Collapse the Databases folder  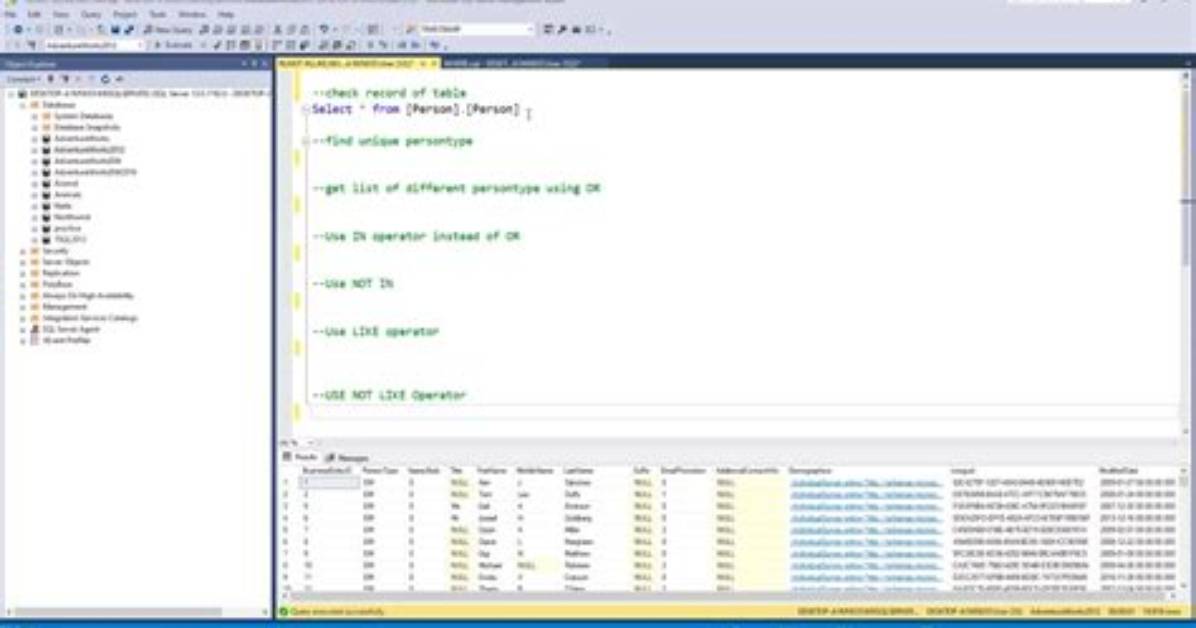[23, 105]
